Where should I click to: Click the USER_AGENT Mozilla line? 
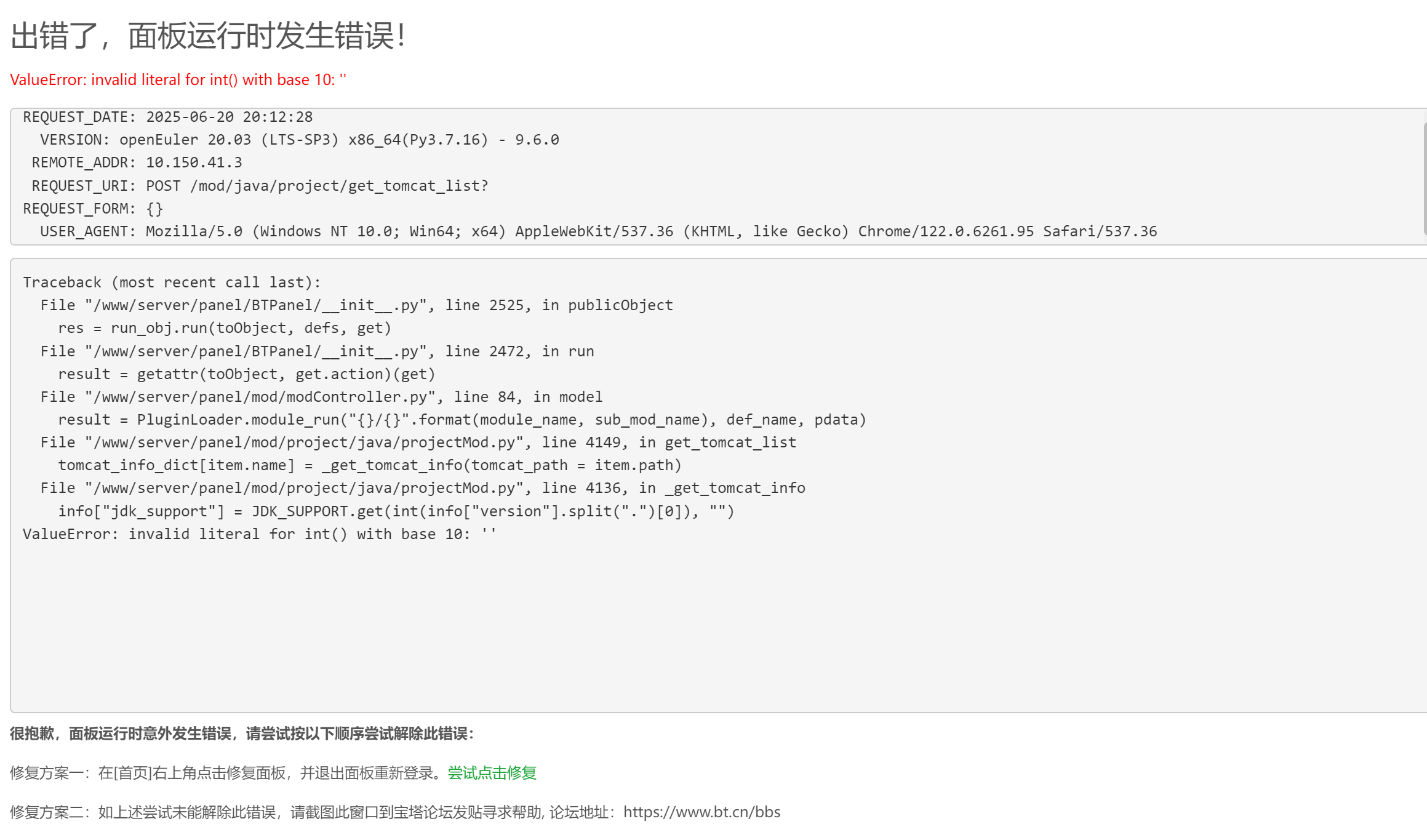point(599,231)
